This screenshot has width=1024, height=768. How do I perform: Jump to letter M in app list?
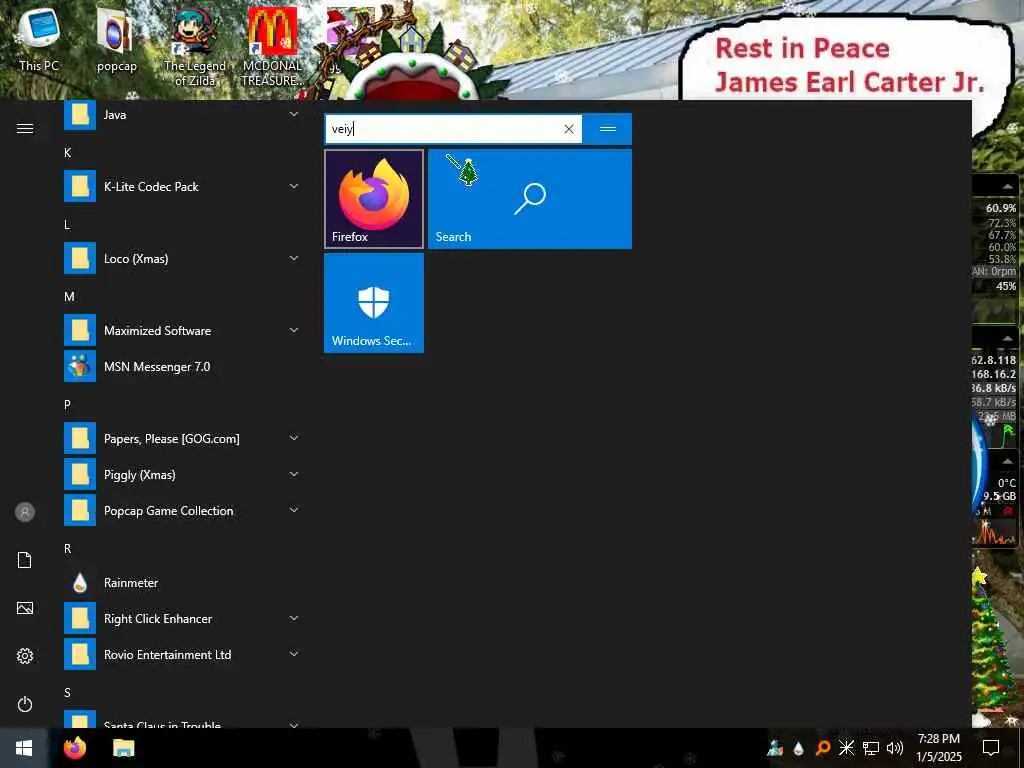pos(69,297)
